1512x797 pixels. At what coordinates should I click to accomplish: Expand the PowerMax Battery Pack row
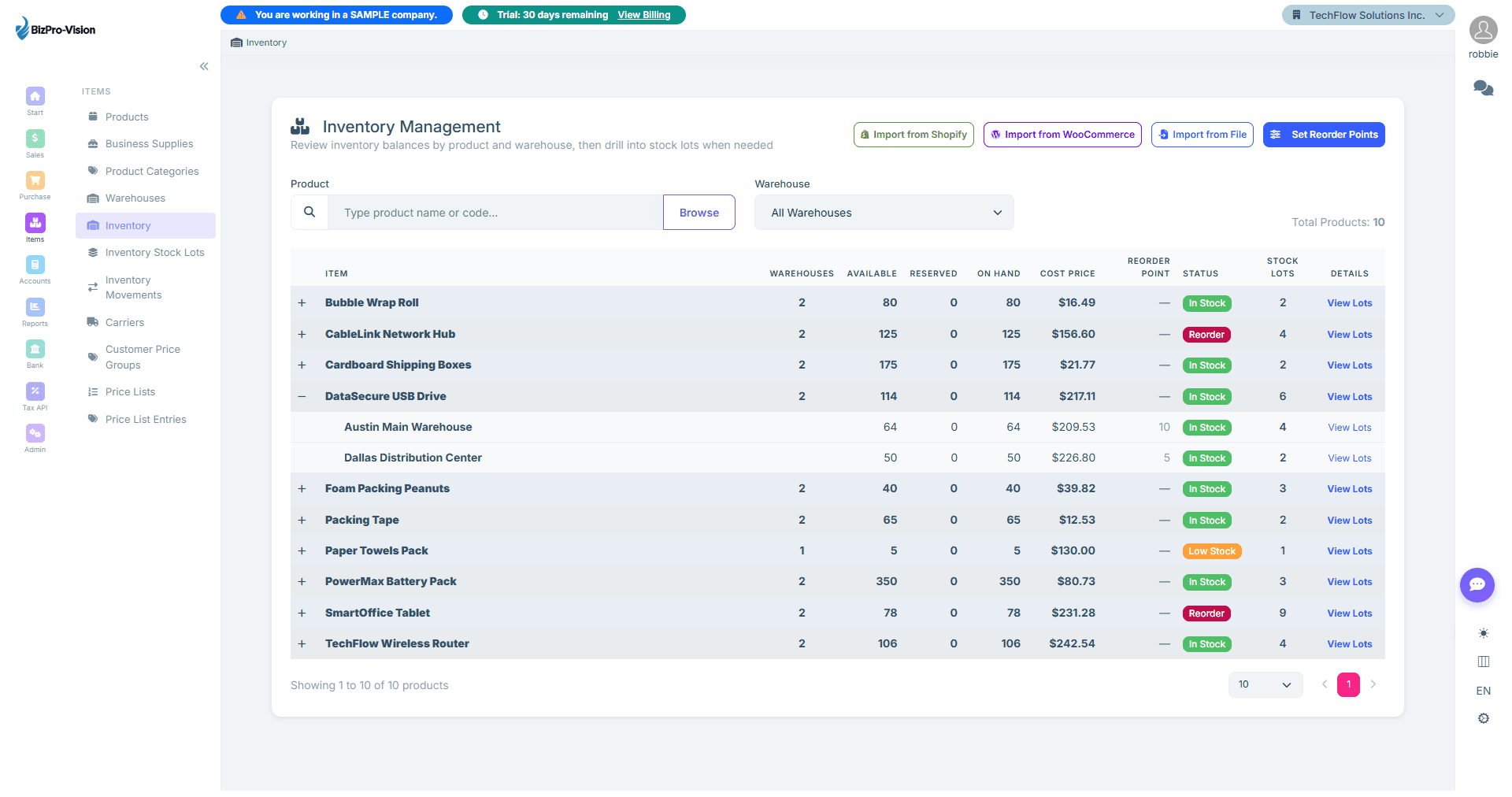tap(302, 582)
